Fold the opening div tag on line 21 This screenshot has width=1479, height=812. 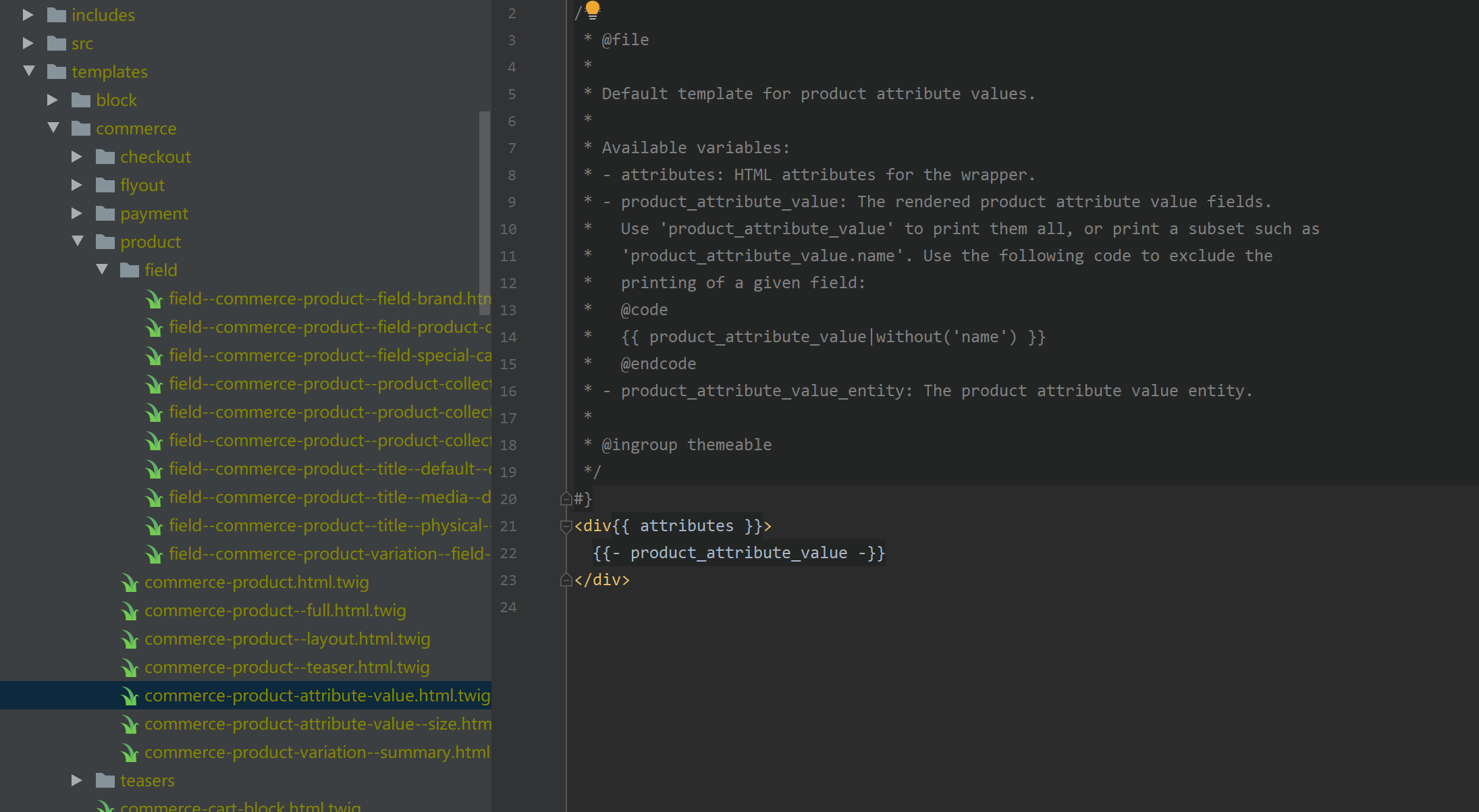pyautogui.click(x=566, y=526)
